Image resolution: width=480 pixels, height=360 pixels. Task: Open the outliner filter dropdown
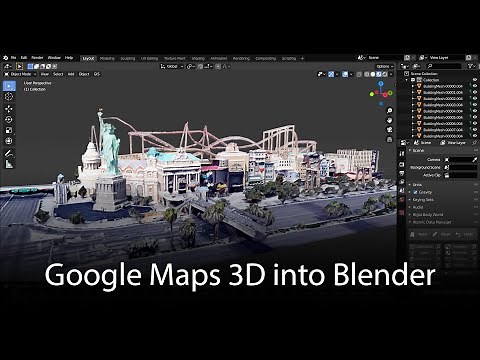472,66
